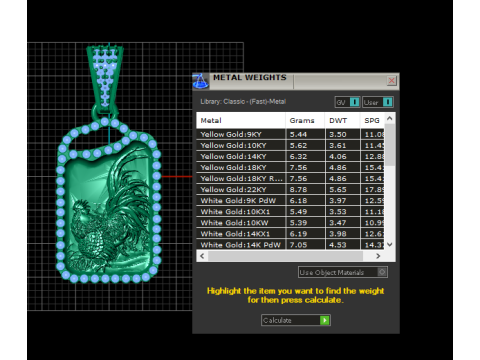The height and width of the screenshot is (360, 480).
Task: Click the 3.50 DWT cell
Action: pos(342,134)
